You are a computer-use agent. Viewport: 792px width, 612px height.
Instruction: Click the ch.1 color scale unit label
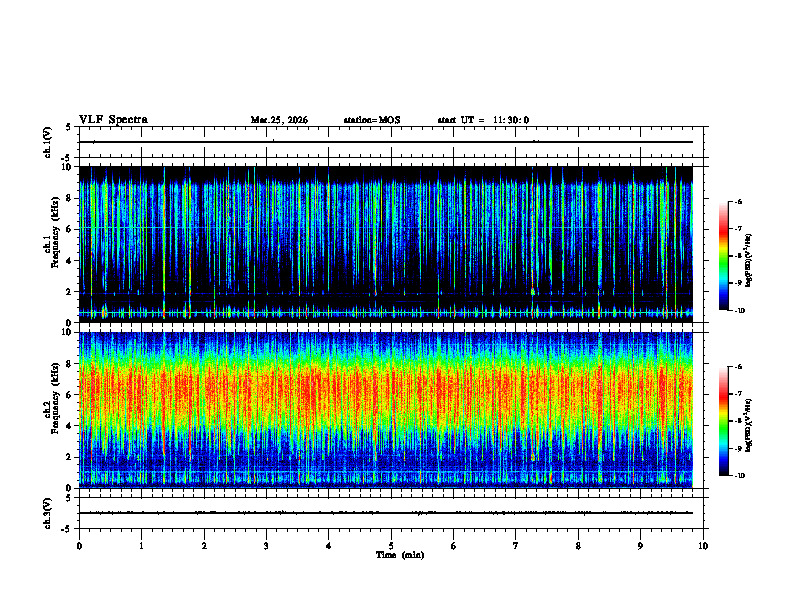coord(749,261)
